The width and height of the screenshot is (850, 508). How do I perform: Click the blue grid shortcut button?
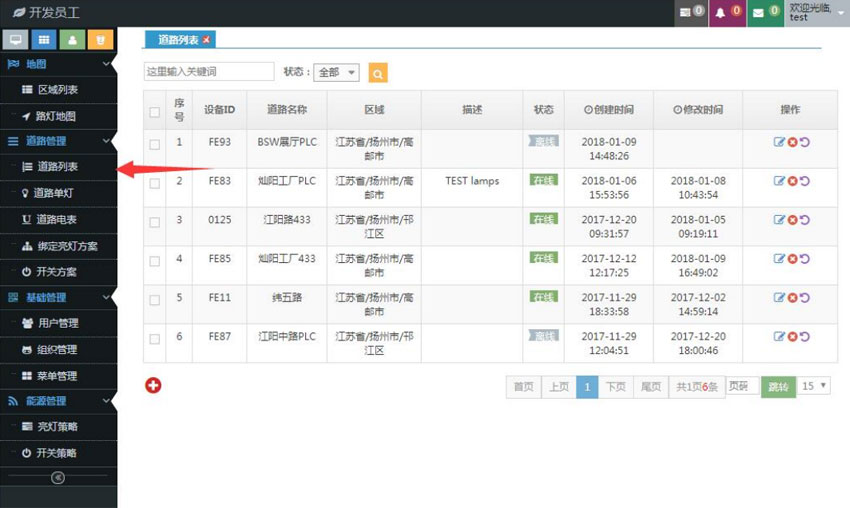[x=43, y=40]
